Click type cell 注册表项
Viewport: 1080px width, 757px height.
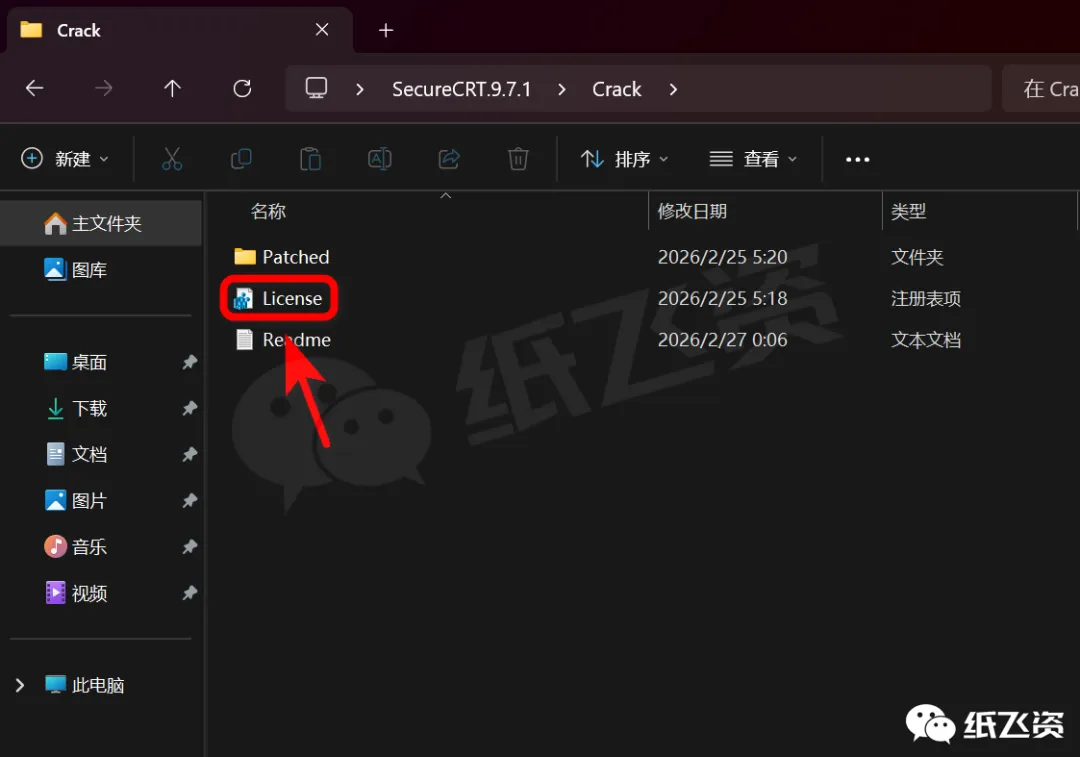tap(926, 298)
